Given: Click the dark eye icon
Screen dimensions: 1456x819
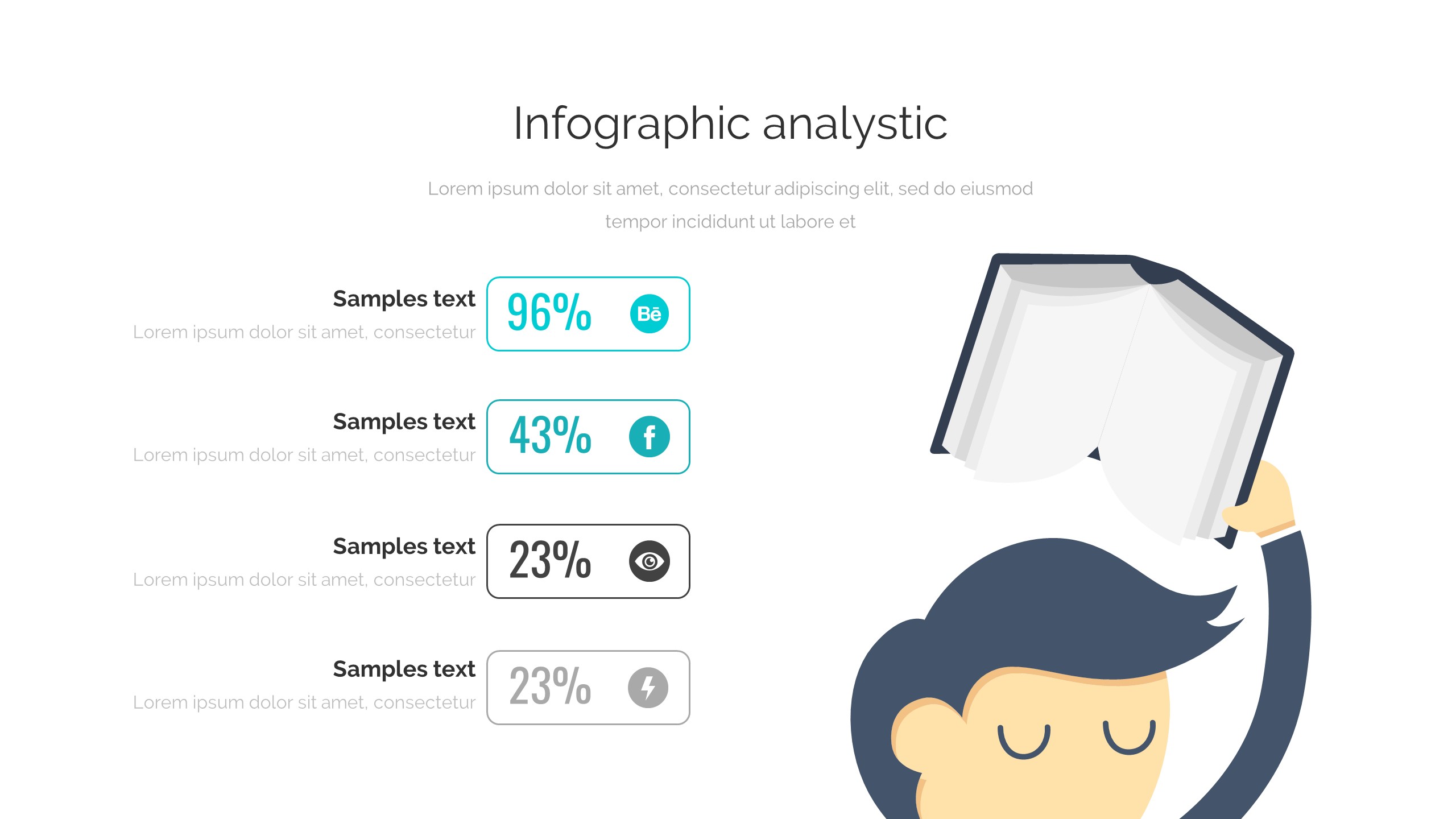Looking at the screenshot, I should (x=649, y=561).
